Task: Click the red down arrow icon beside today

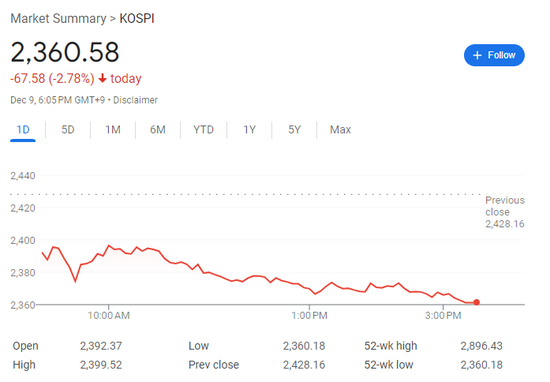Action: coord(102,78)
